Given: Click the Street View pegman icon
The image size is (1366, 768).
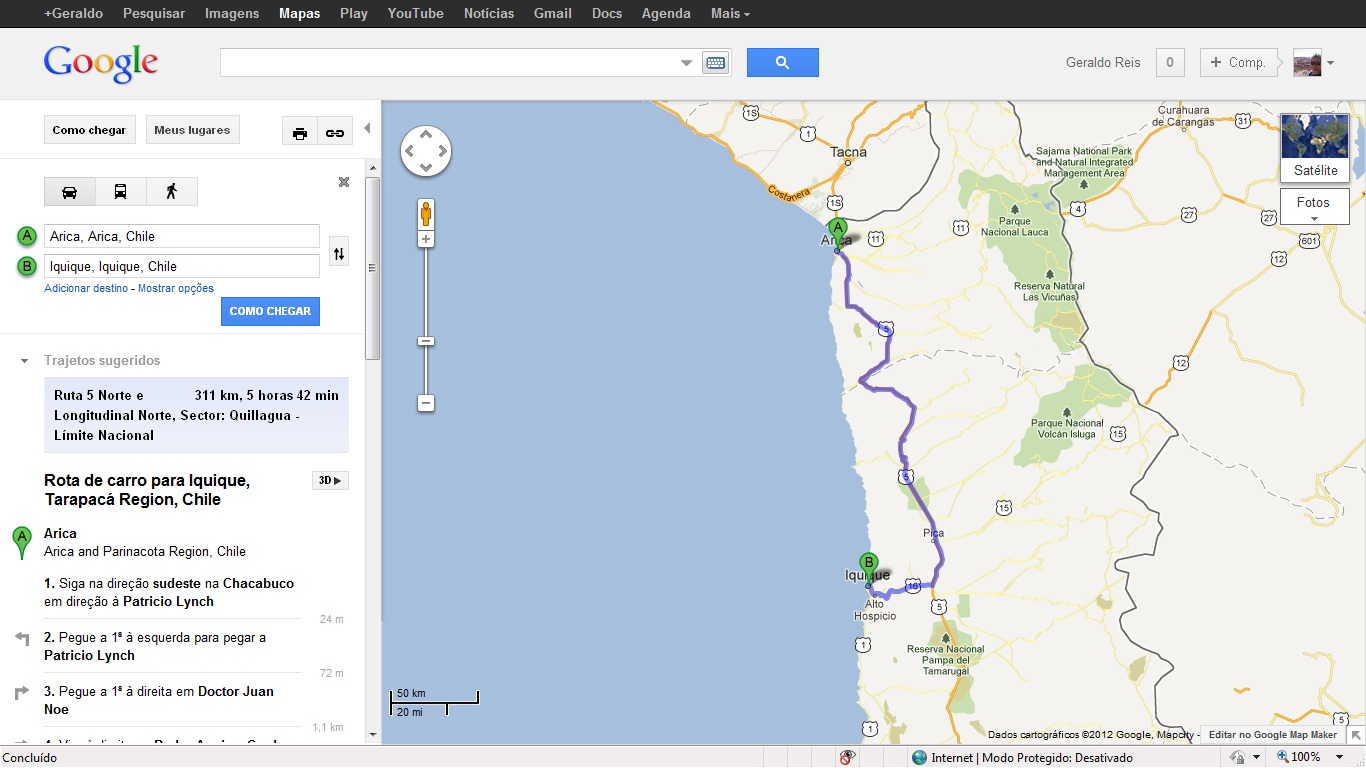Looking at the screenshot, I should tap(426, 213).
